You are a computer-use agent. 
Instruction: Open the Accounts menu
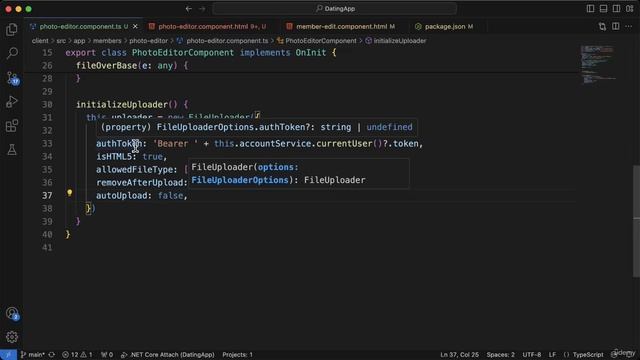(12, 313)
